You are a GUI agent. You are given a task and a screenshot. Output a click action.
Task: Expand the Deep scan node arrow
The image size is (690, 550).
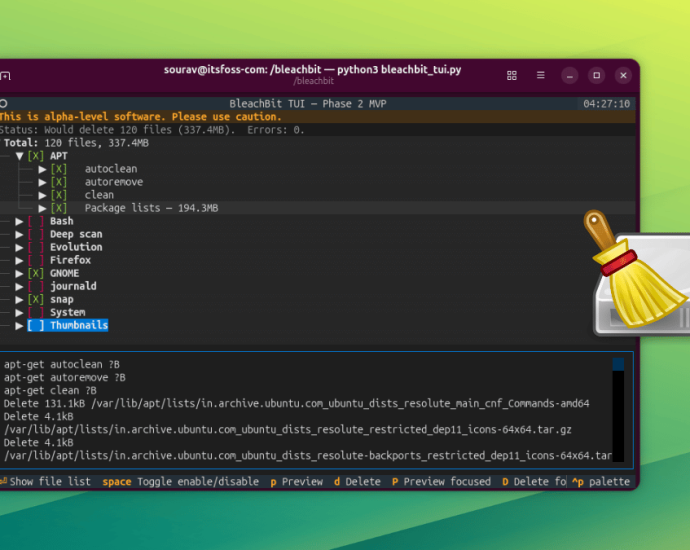(19, 234)
